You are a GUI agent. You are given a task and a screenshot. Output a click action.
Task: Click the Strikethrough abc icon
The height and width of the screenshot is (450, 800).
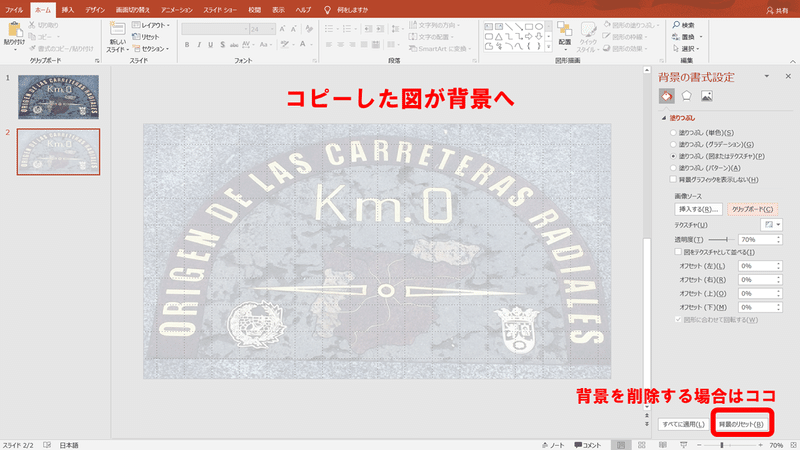[x=234, y=45]
